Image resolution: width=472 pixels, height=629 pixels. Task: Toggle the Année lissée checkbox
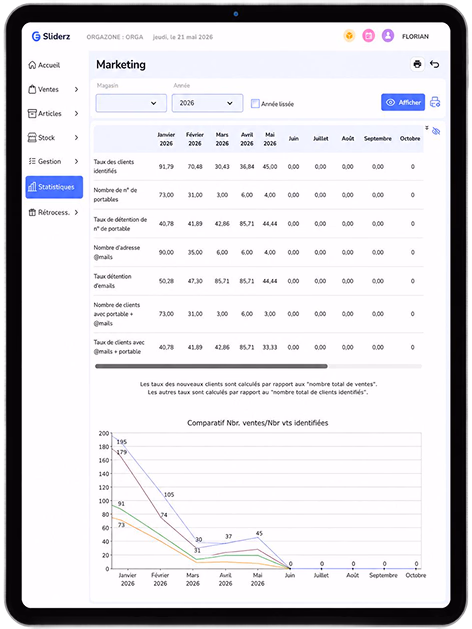tap(255, 103)
